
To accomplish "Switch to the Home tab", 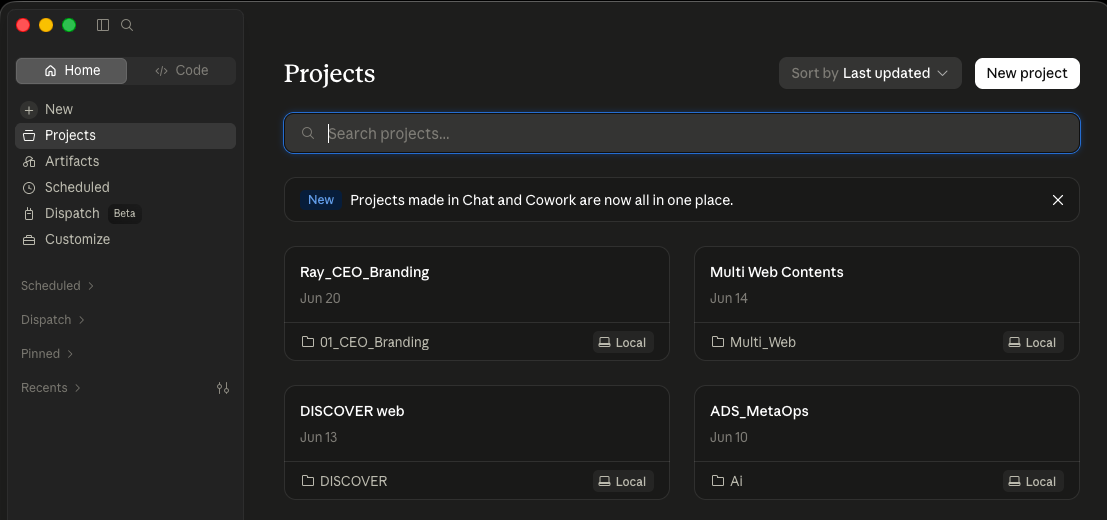I will [x=71, y=71].
